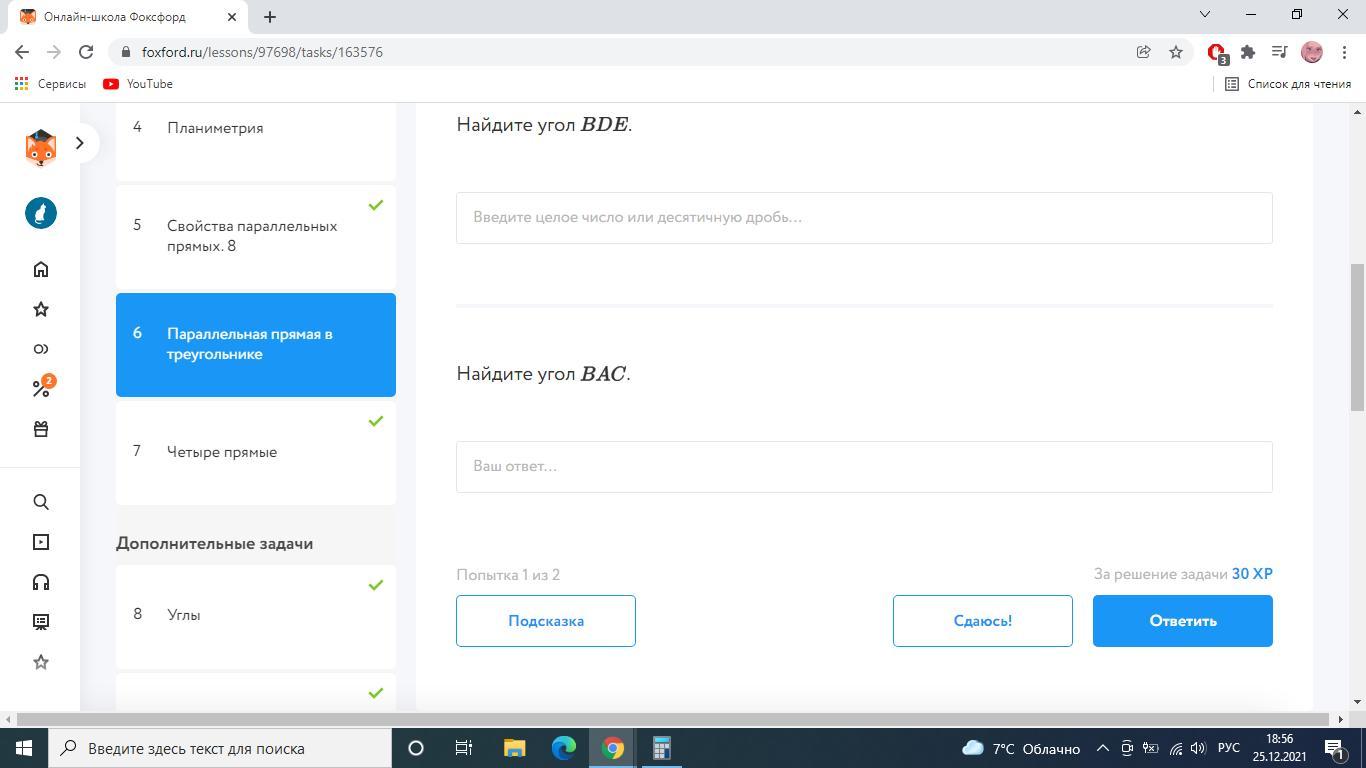Click the Foxford fox logo

tap(40, 147)
